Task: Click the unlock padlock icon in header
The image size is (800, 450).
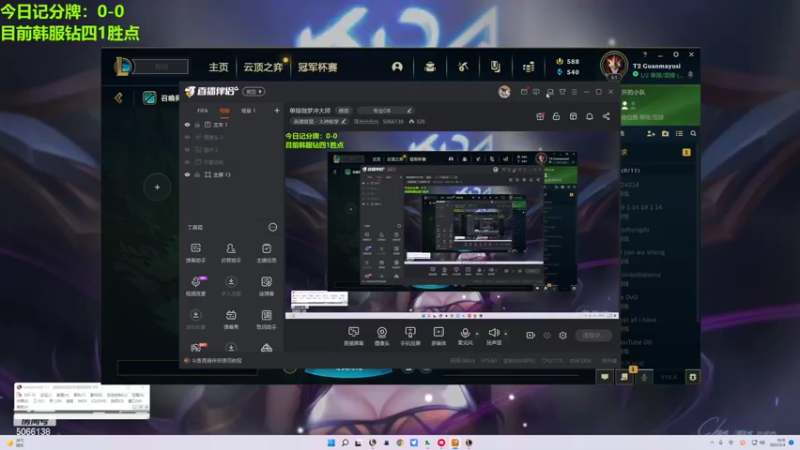Action: click(556, 116)
